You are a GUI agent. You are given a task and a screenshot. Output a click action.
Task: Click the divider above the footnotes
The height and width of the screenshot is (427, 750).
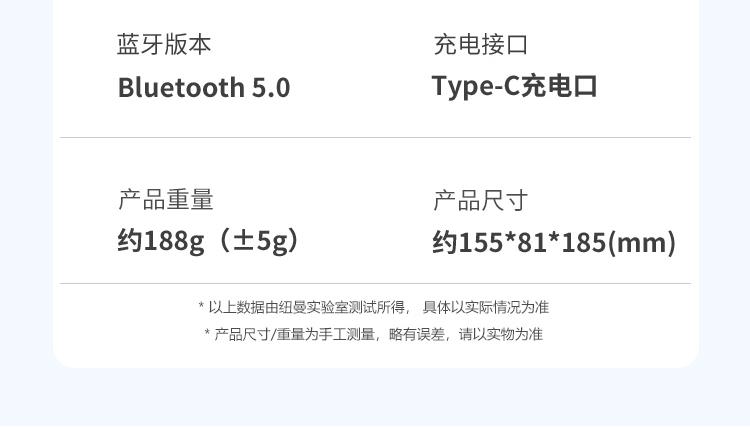375,284
